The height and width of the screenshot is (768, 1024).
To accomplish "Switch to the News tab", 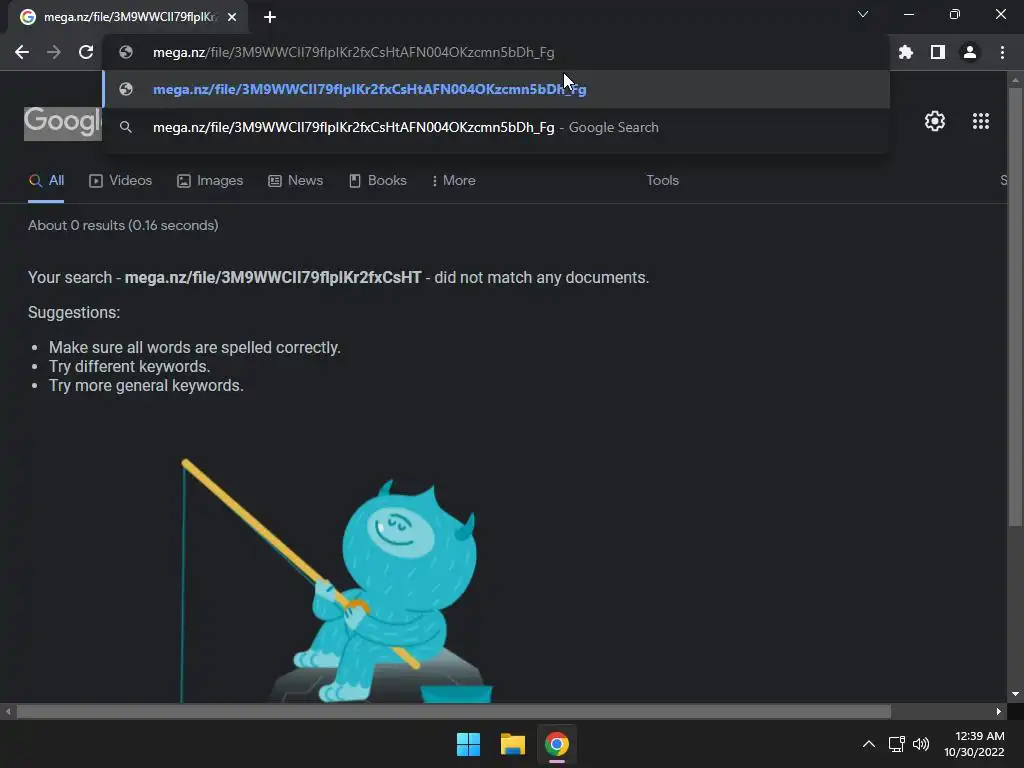I will pos(296,181).
